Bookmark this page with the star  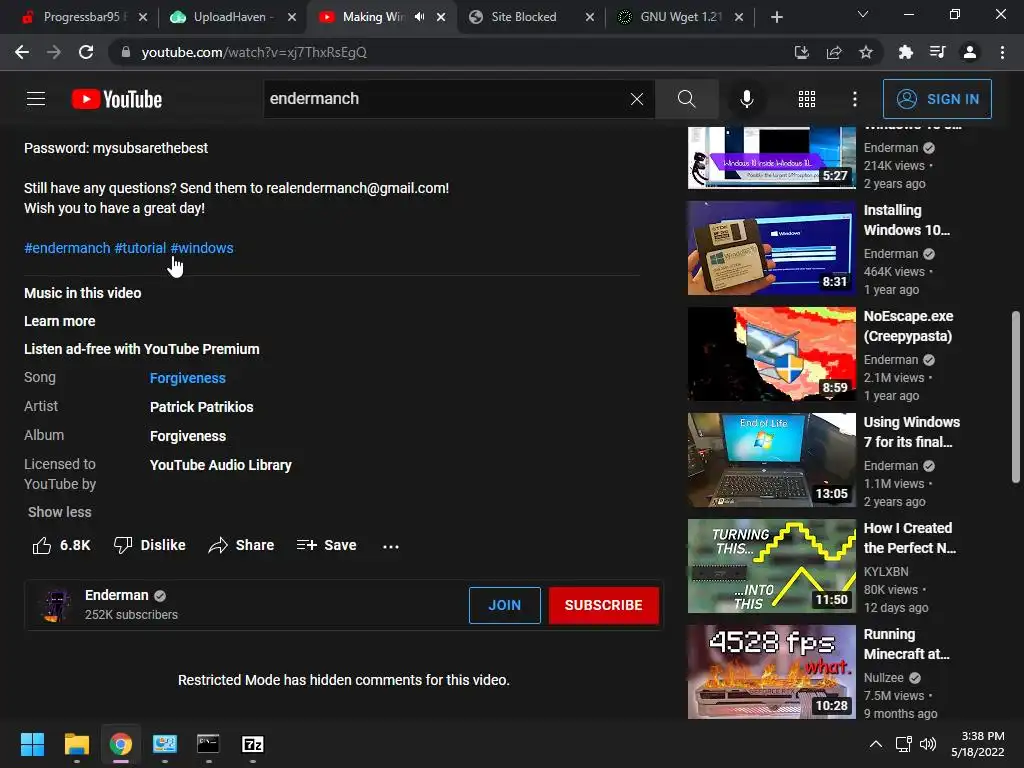pos(866,52)
